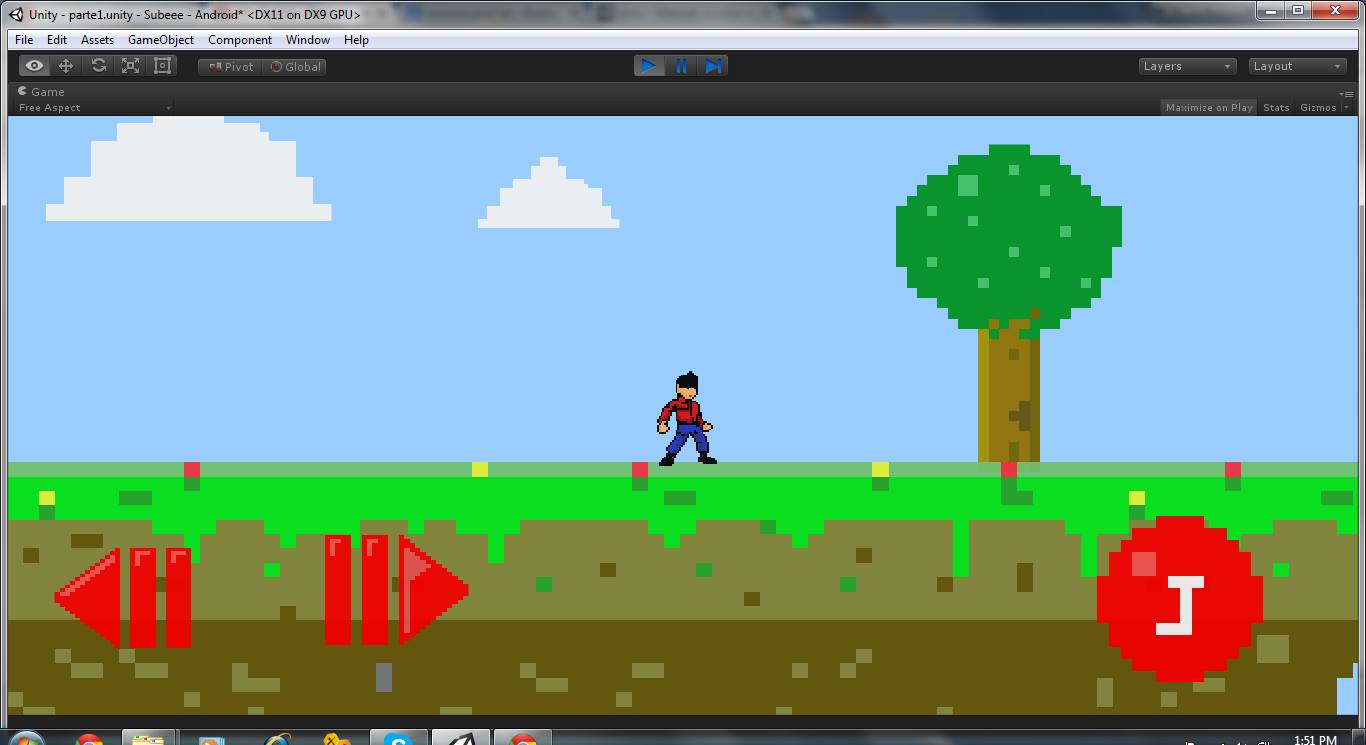Select the Scale tool

click(129, 65)
